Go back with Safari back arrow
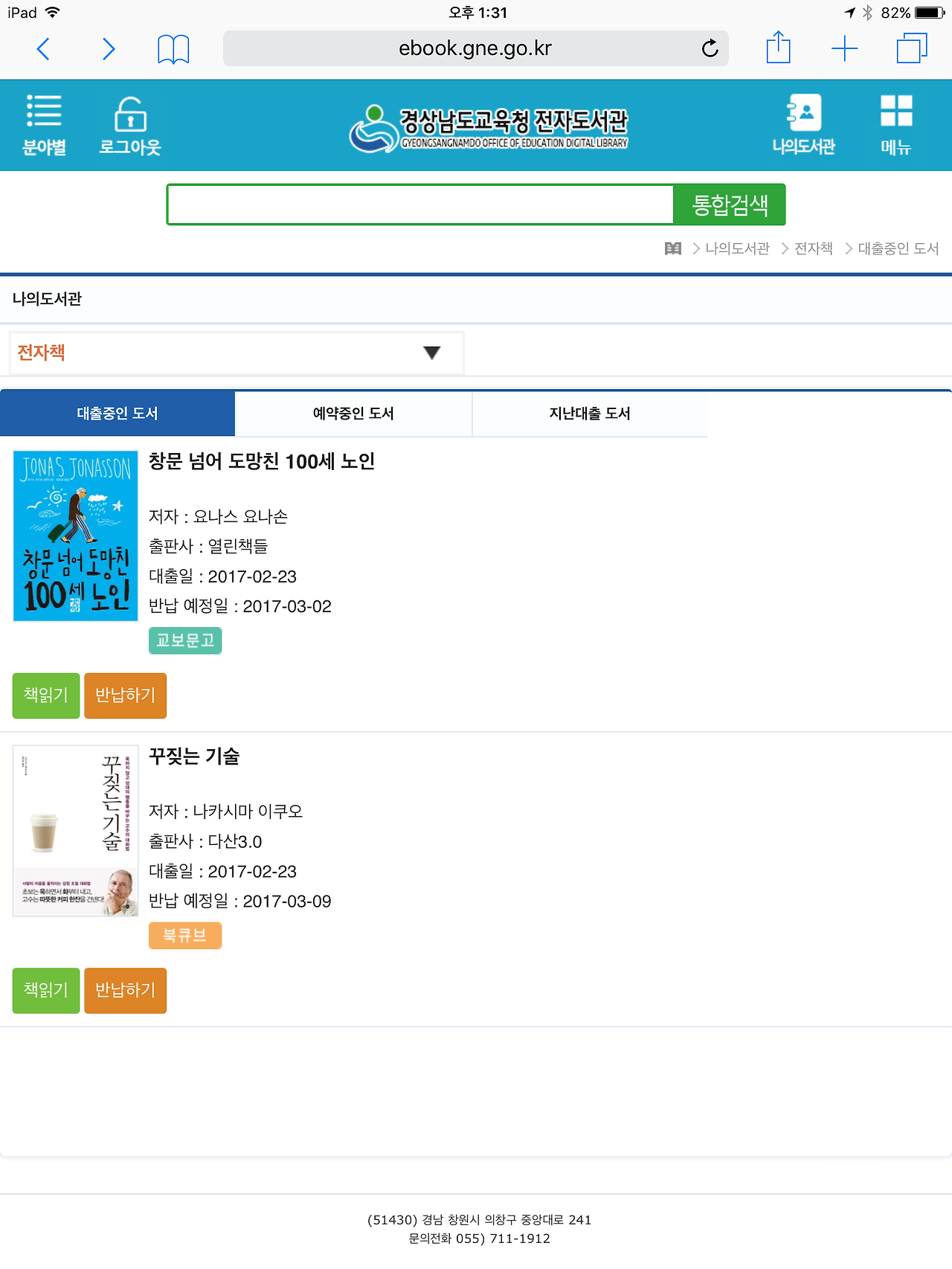 43,49
